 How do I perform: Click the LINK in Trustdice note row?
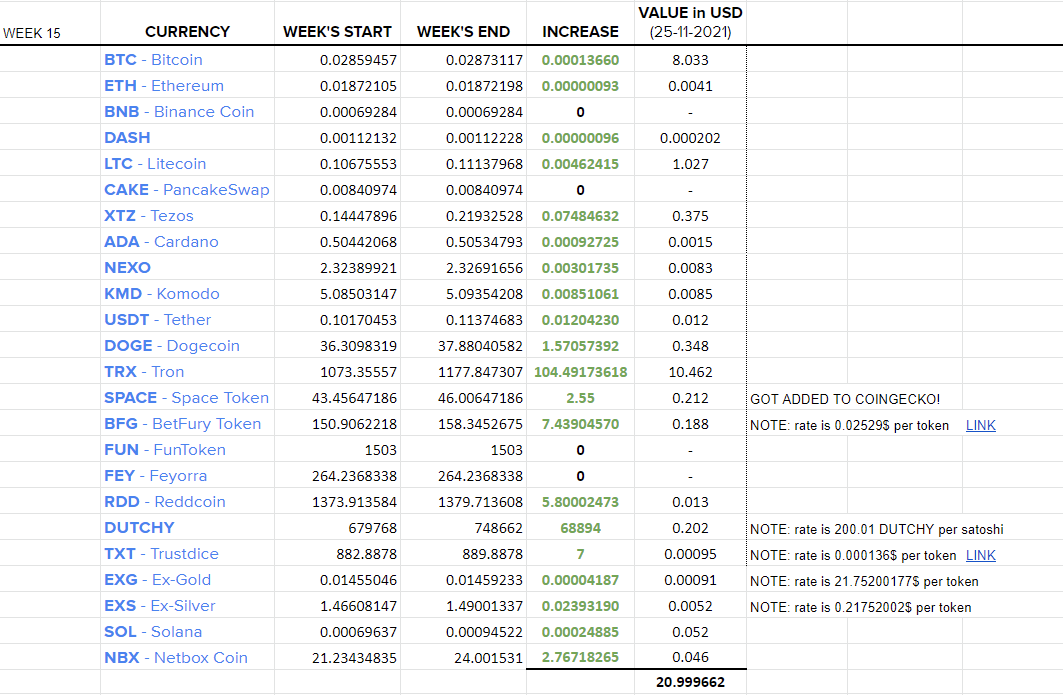click(x=980, y=555)
